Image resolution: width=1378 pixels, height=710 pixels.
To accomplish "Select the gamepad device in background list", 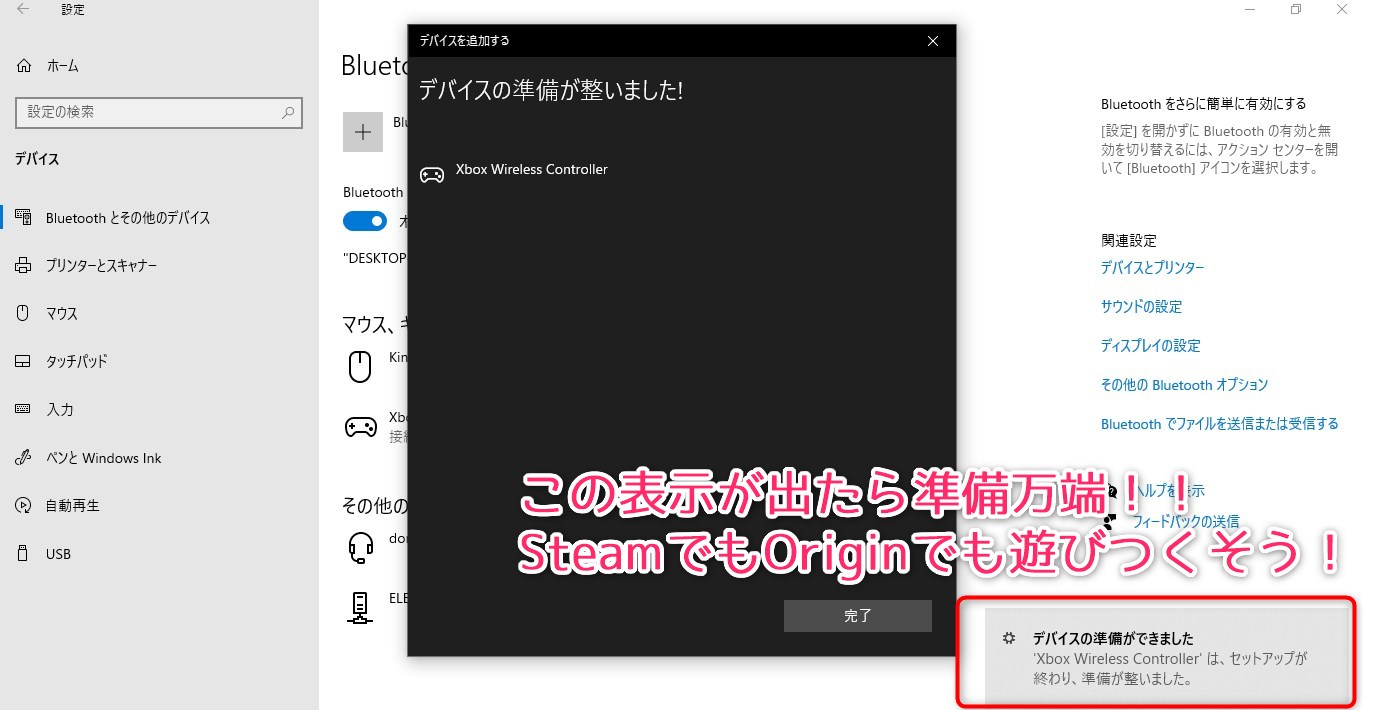I will coord(361,427).
